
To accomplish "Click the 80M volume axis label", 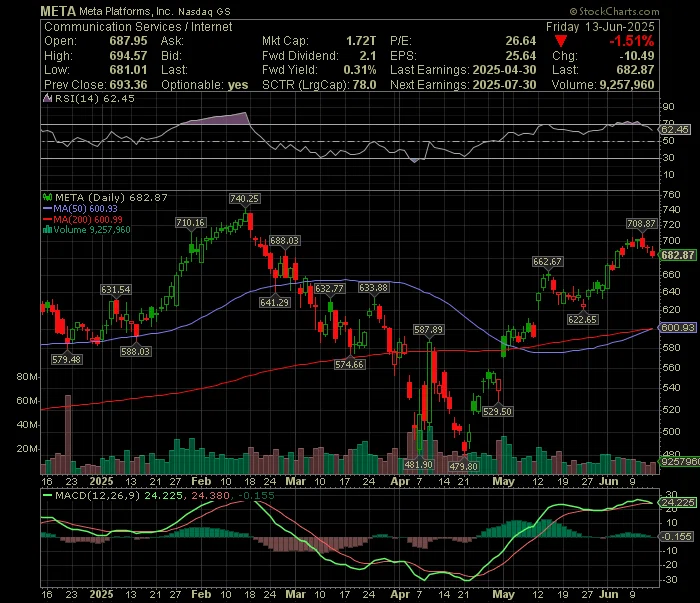I will (x=27, y=377).
